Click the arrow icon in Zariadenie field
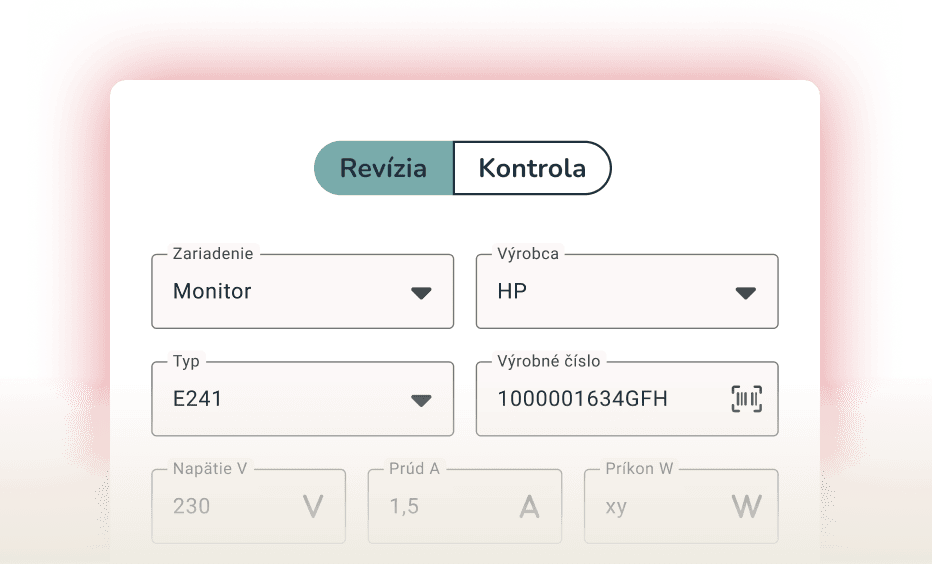Image resolution: width=932 pixels, height=564 pixels. (x=421, y=293)
